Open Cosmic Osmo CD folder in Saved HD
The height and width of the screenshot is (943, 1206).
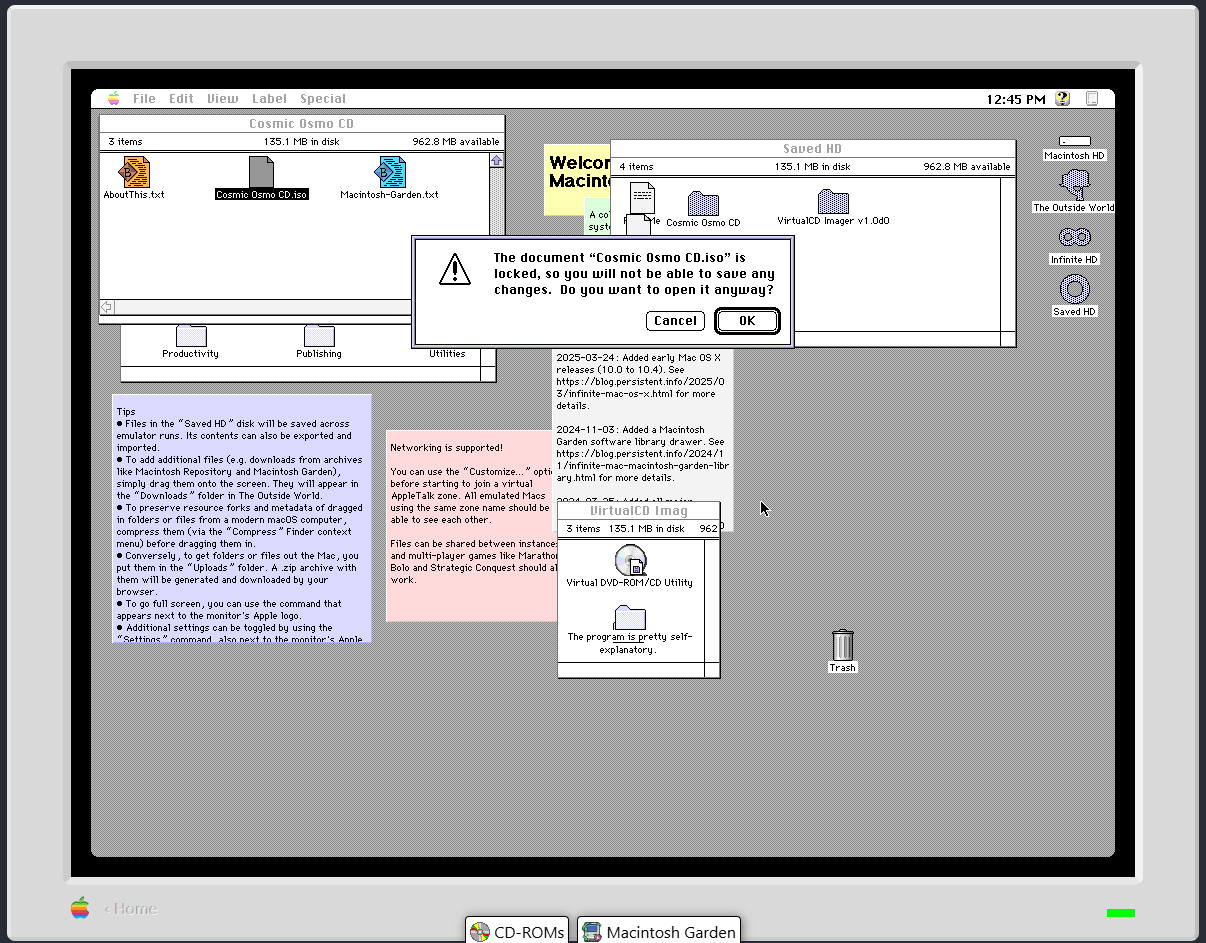703,204
